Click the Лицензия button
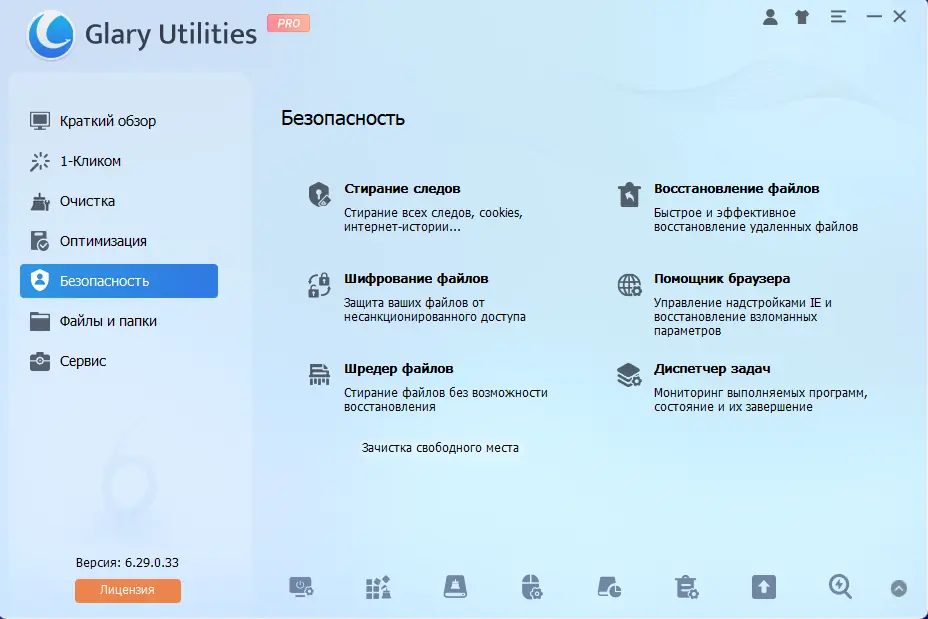928x619 pixels. pos(128,590)
